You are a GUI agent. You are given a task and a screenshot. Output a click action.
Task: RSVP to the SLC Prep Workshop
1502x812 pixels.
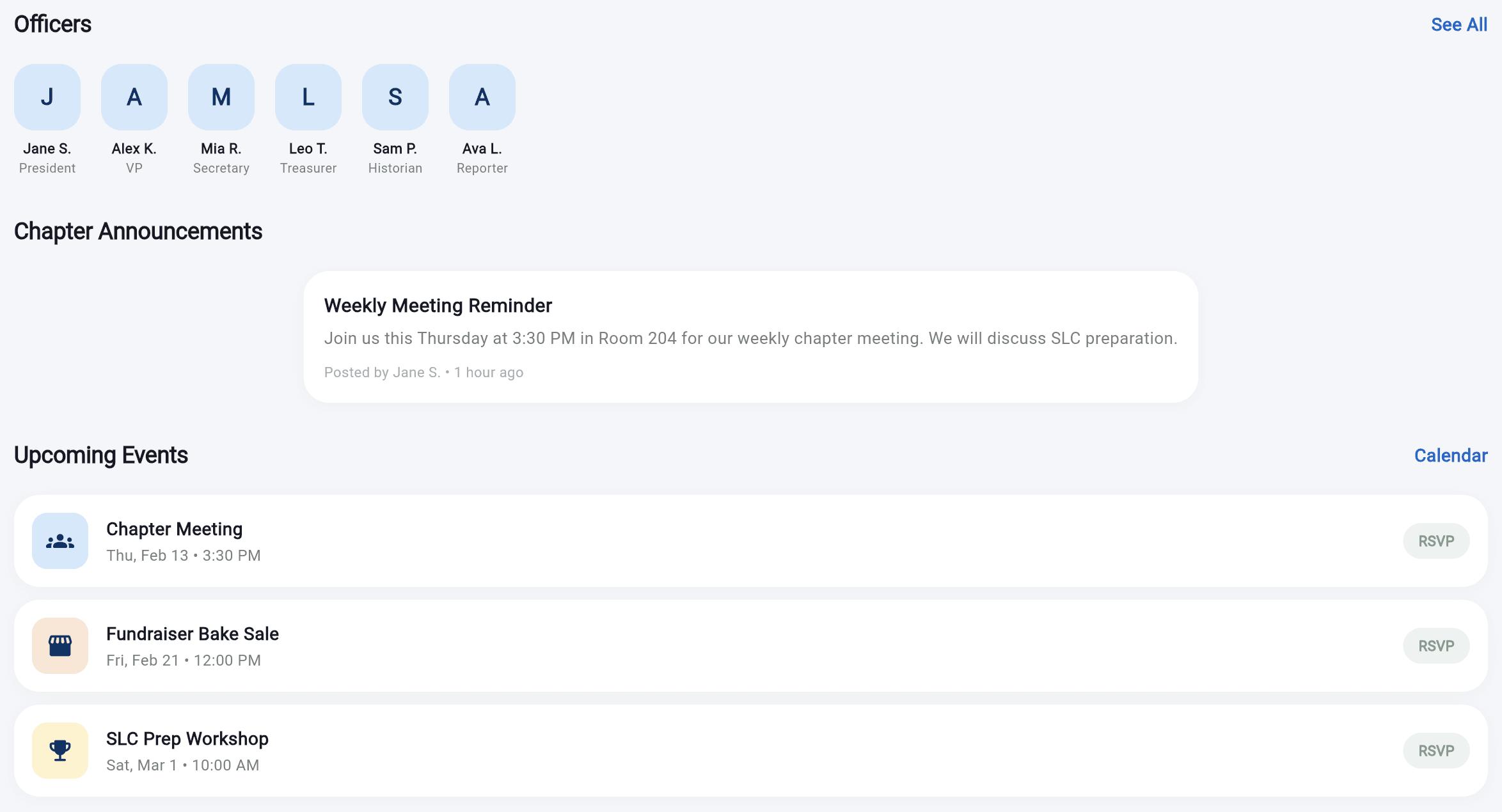[1436, 751]
